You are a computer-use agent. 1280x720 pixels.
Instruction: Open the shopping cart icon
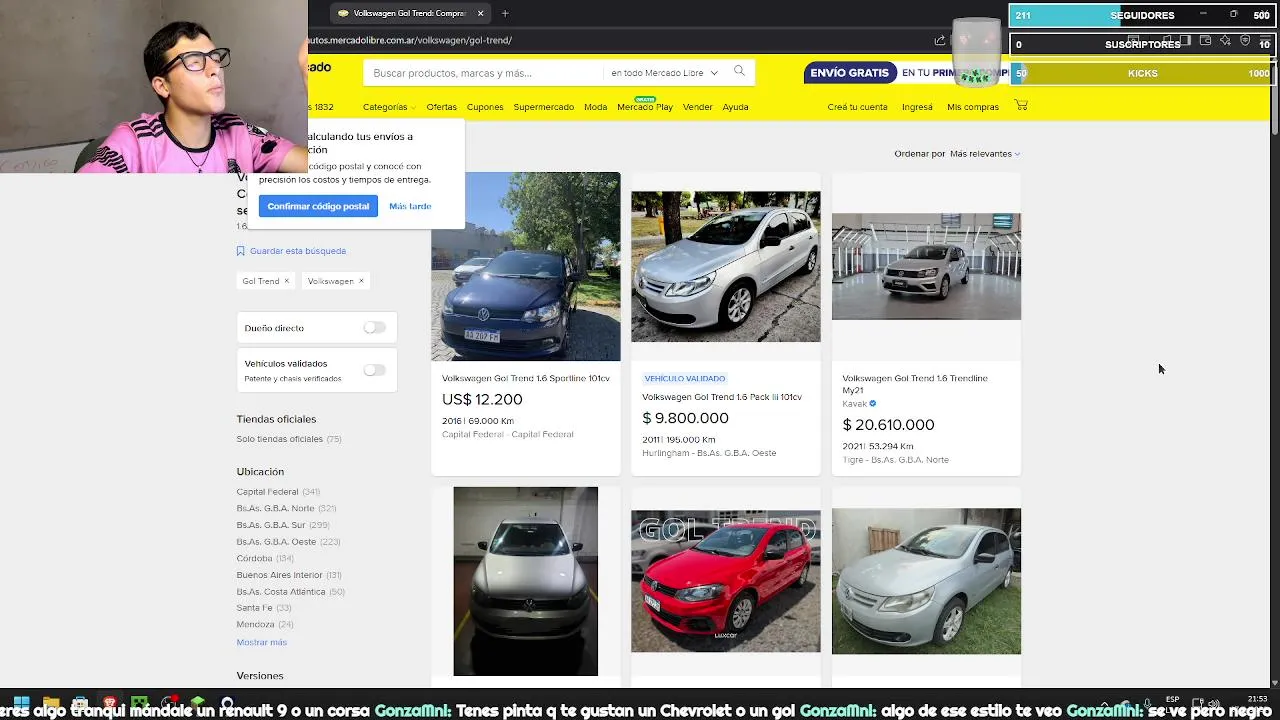point(1021,105)
